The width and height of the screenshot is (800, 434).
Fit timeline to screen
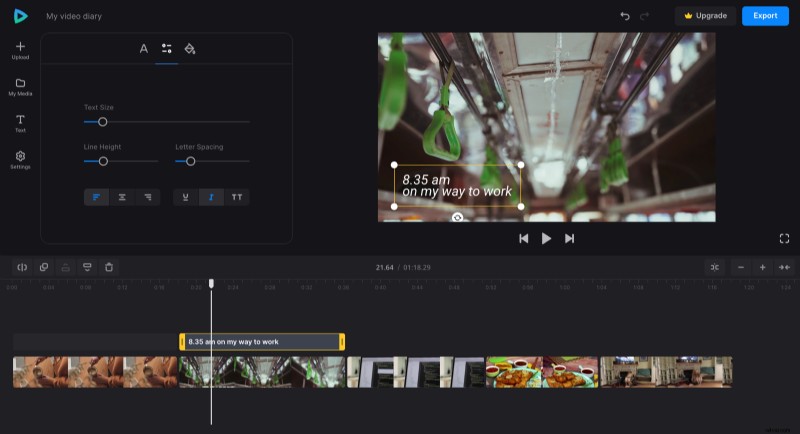pyautogui.click(x=784, y=267)
